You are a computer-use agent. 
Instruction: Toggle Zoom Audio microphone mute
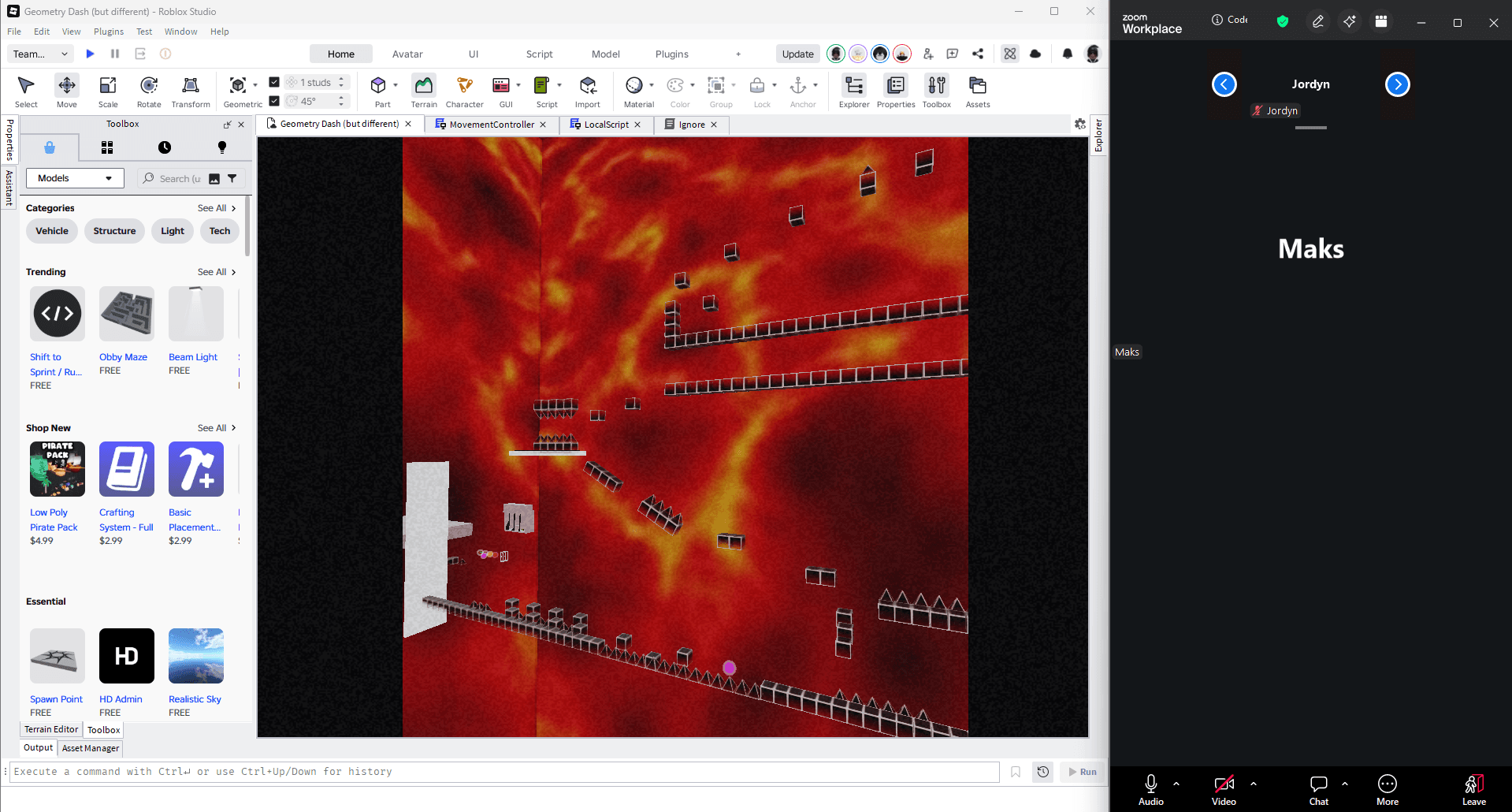pyautogui.click(x=1151, y=789)
